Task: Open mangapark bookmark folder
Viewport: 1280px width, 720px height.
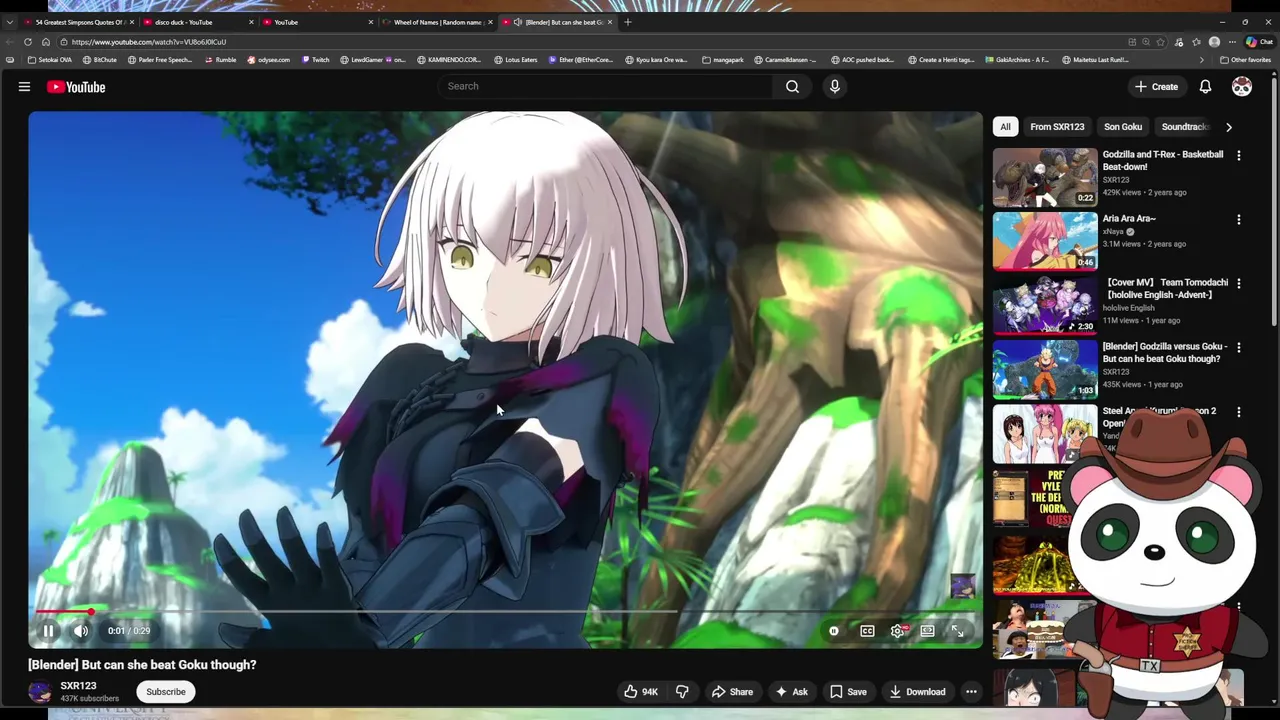Action: click(x=723, y=60)
